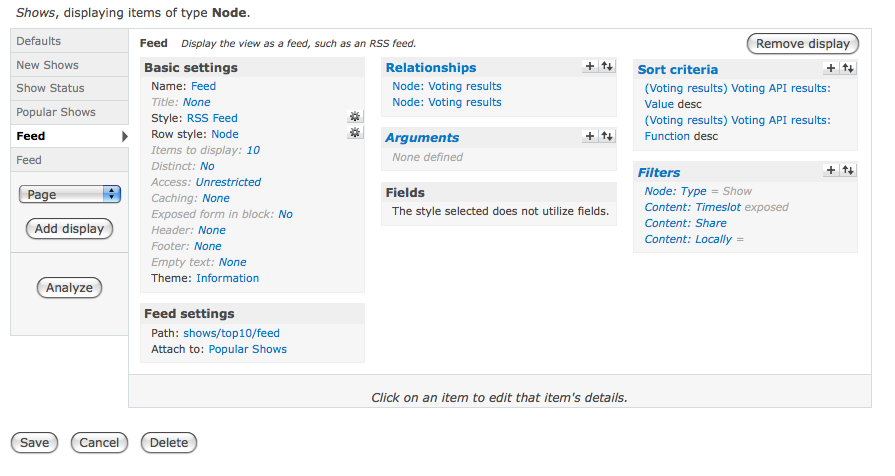Add a new relationship with plus icon
The width and height of the screenshot is (895, 476).
(x=590, y=66)
